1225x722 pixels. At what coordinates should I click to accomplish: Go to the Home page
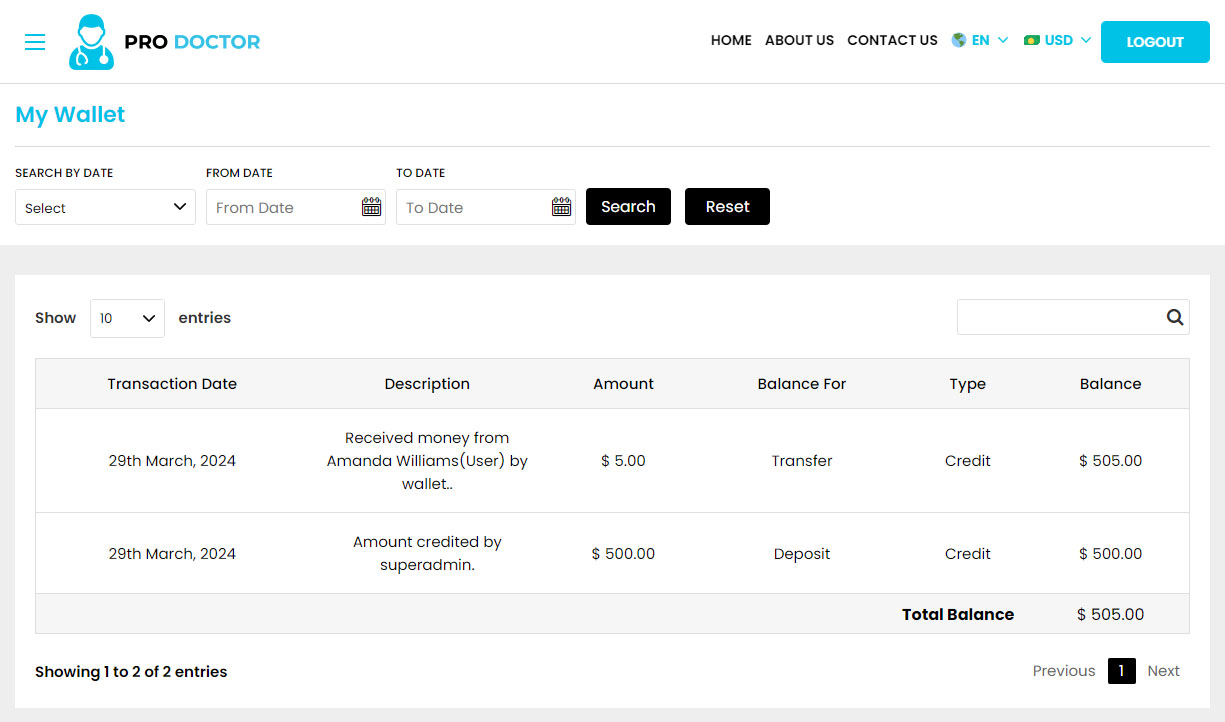click(731, 41)
